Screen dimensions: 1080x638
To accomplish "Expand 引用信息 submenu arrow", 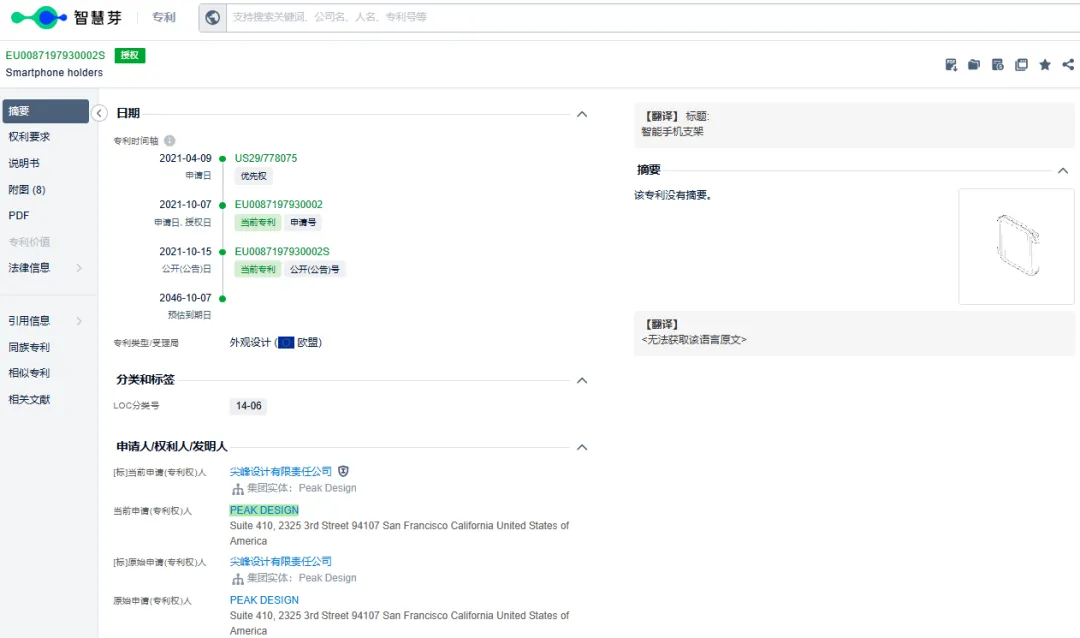I will click(x=79, y=321).
